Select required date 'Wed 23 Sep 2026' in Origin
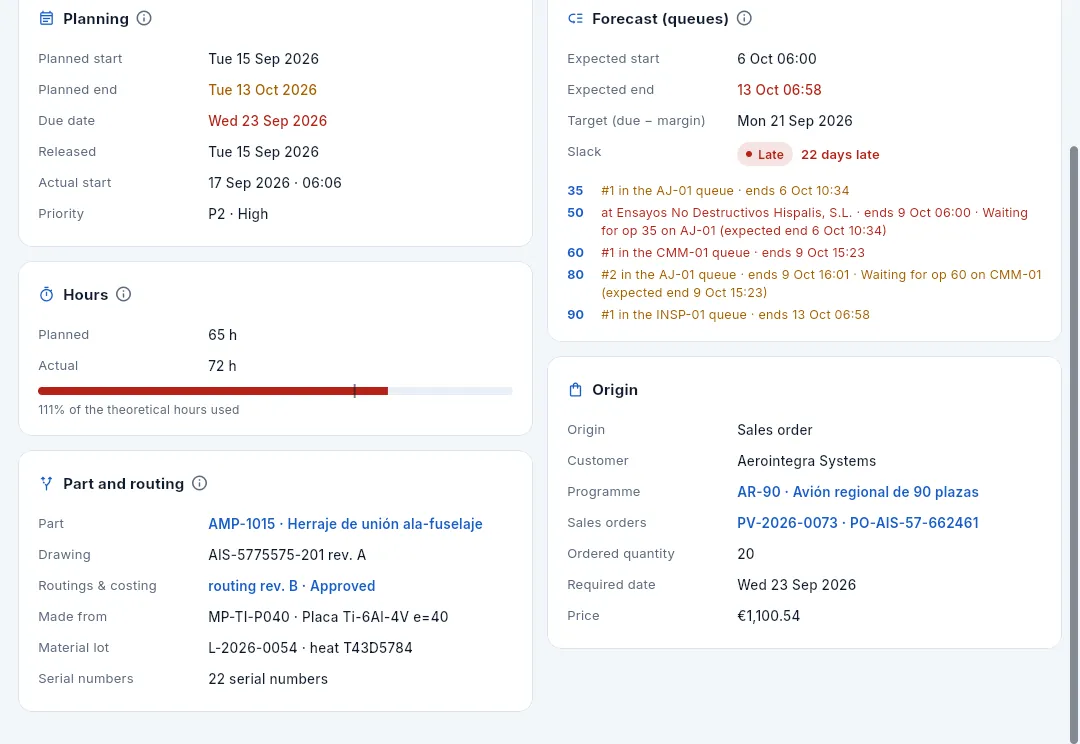This screenshot has width=1080, height=744. 796,585
